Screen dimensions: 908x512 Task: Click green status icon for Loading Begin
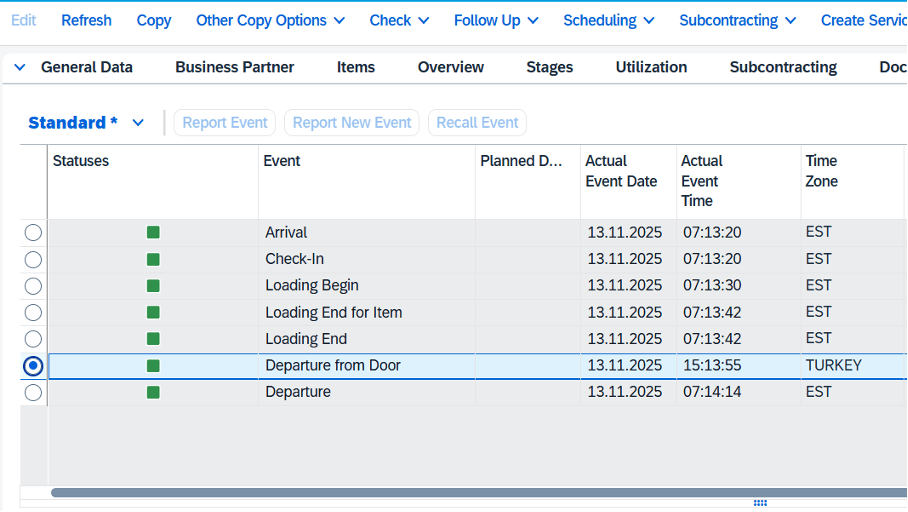(153, 286)
